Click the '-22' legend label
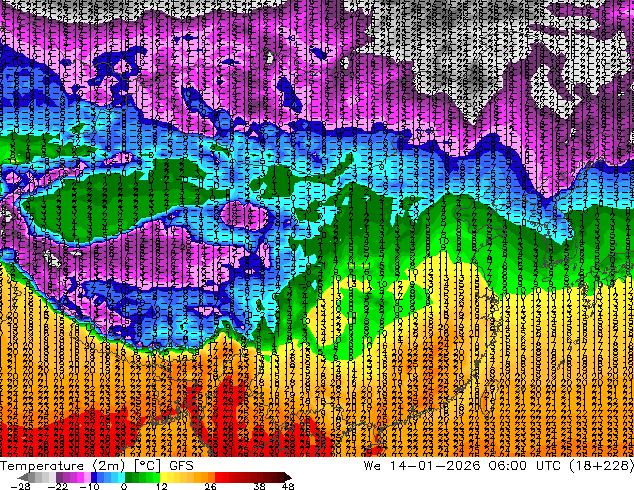This screenshot has width=634, height=490. [x=58, y=486]
